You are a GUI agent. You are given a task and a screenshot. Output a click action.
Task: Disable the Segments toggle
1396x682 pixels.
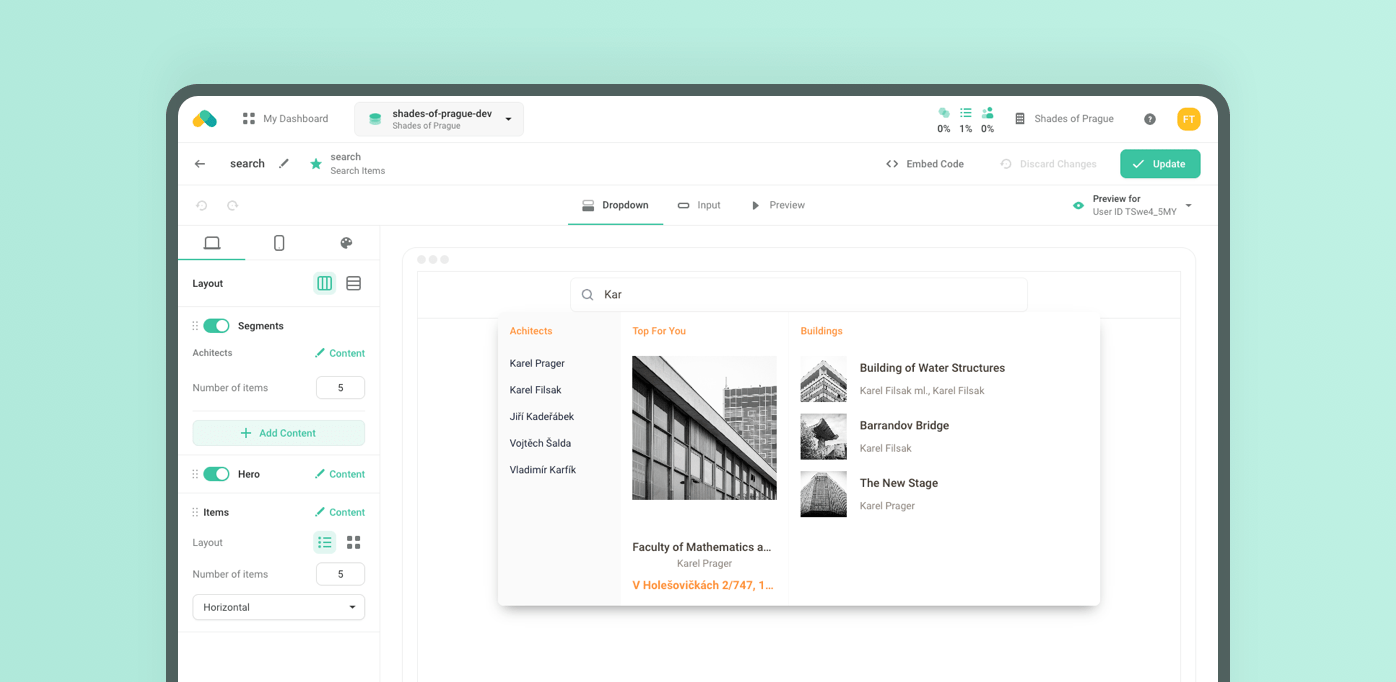[216, 326]
